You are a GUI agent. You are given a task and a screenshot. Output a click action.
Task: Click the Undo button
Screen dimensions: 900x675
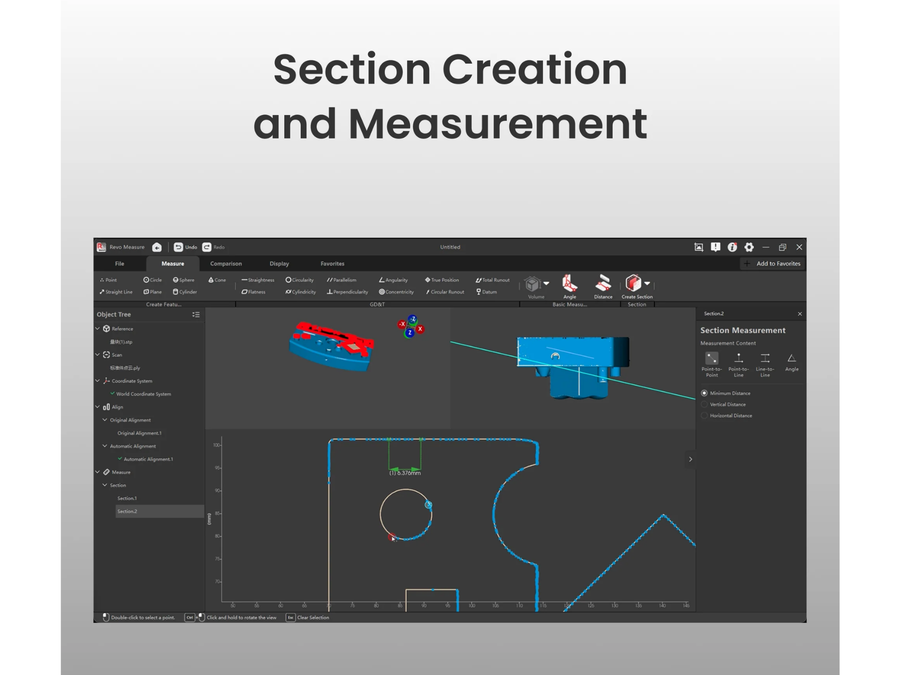185,247
